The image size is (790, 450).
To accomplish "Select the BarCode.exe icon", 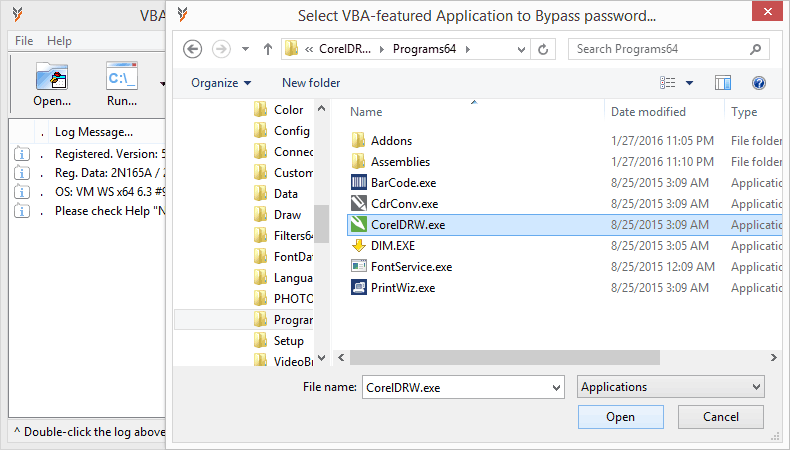I will 359,182.
